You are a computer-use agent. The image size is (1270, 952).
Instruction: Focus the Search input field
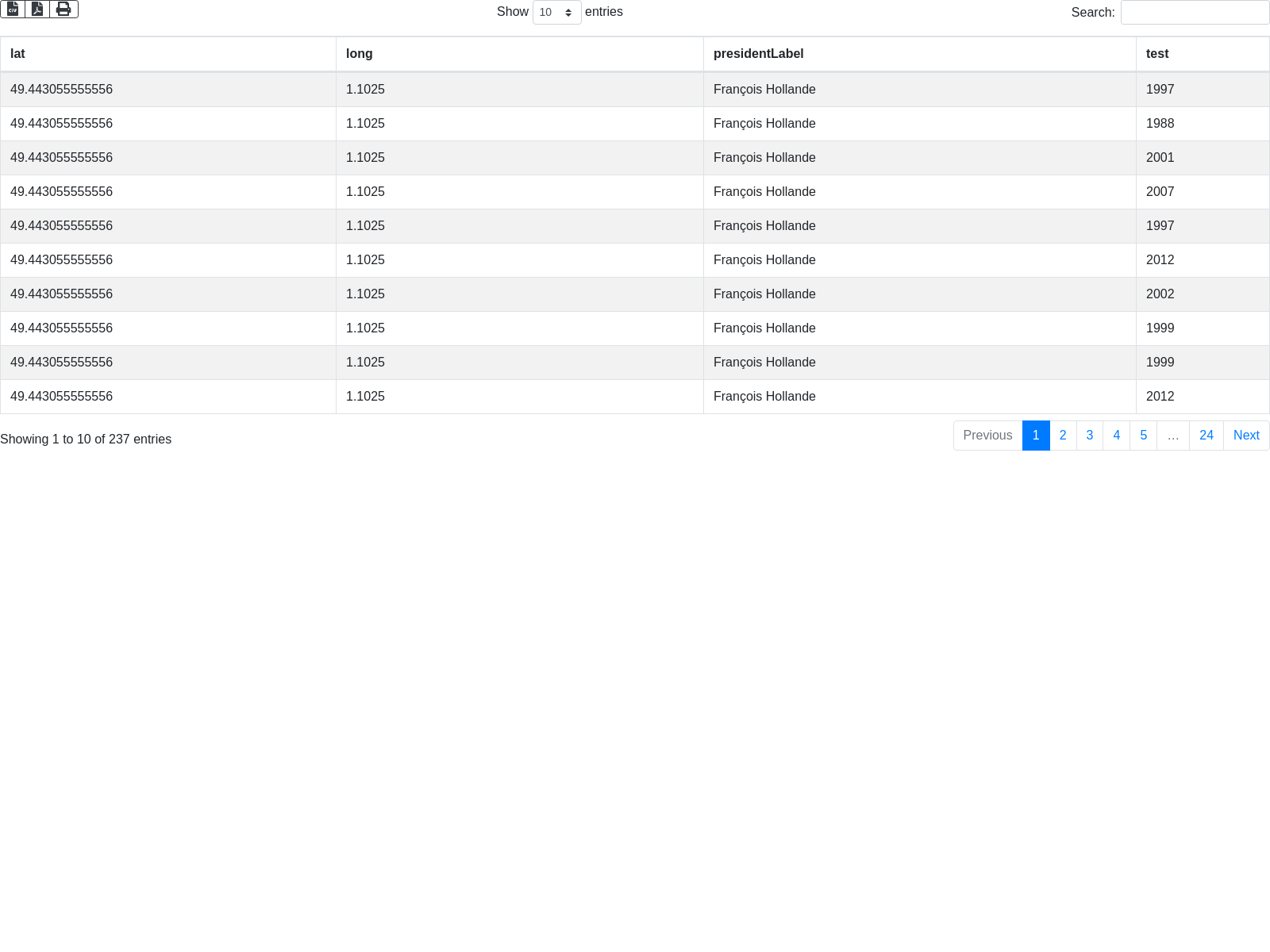(1195, 13)
